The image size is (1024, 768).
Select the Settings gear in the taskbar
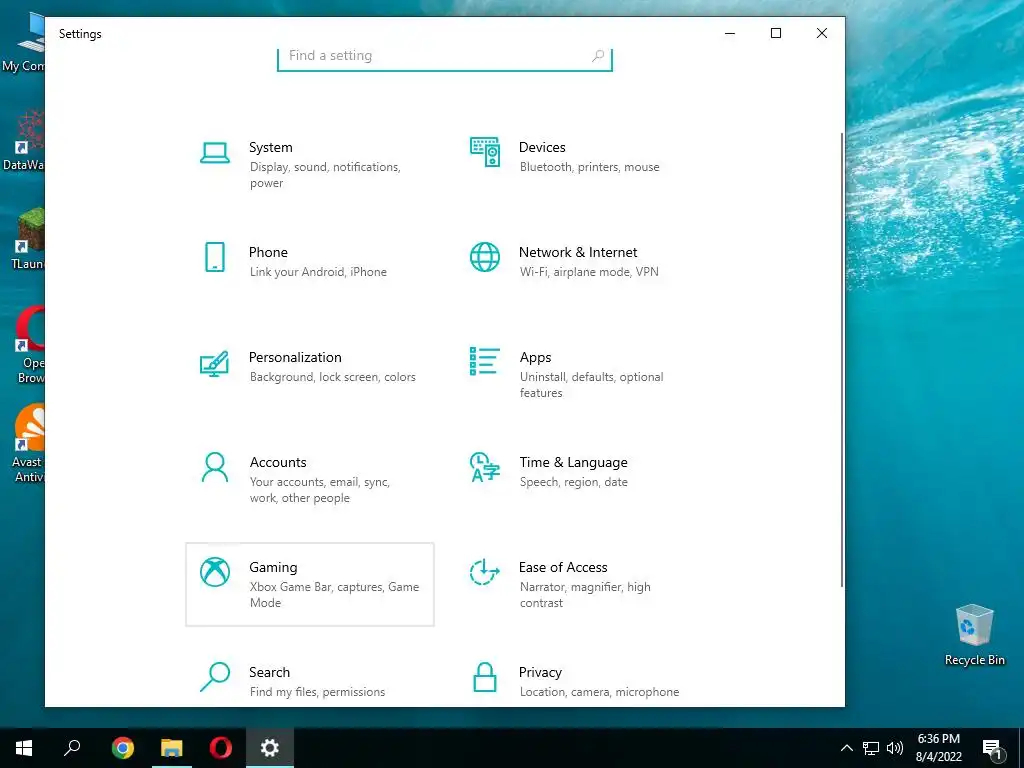click(270, 748)
